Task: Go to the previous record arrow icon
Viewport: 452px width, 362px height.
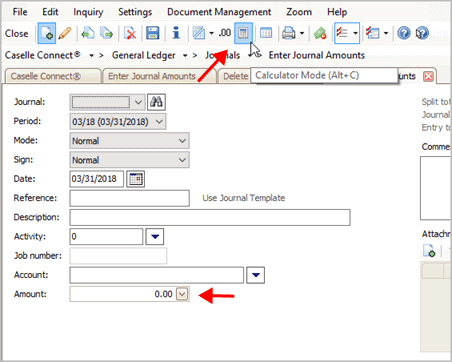Action: coord(88,33)
